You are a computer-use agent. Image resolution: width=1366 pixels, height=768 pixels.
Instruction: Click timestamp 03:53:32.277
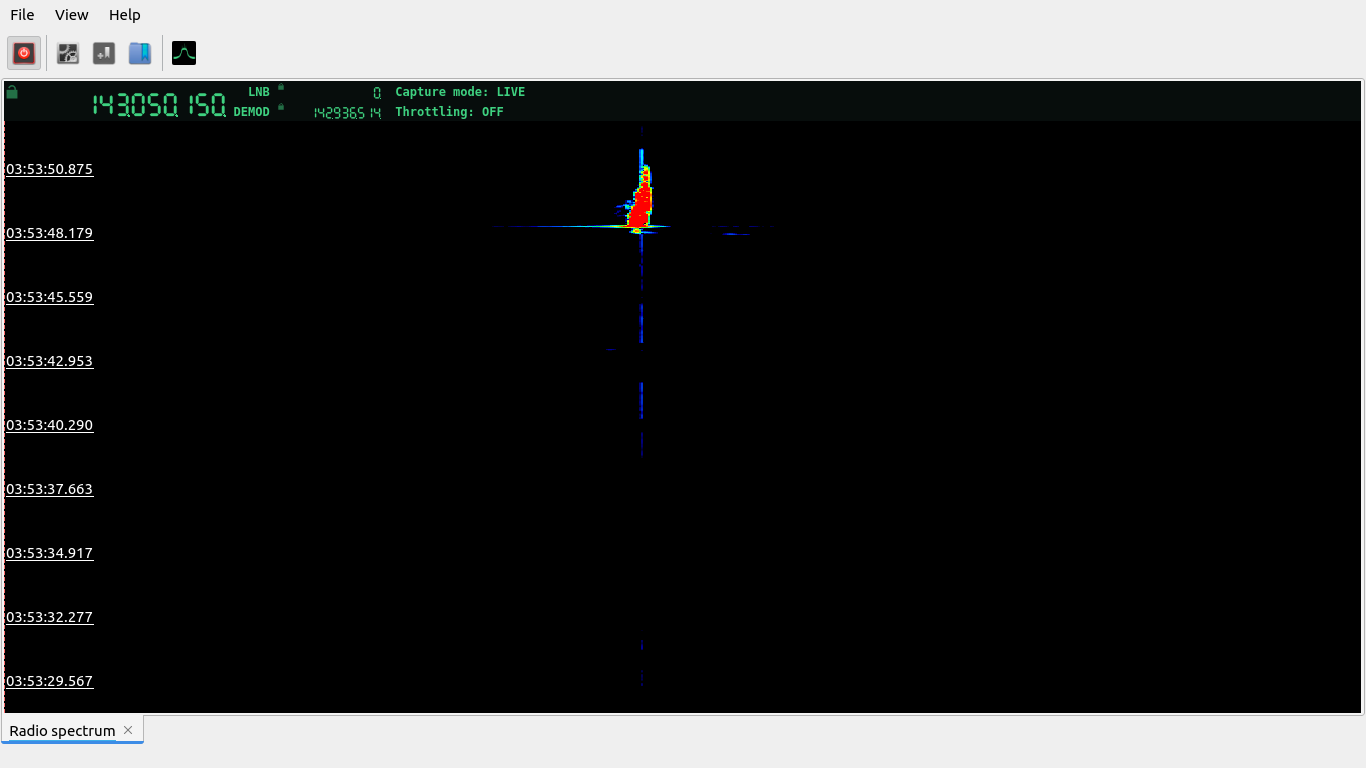tap(50, 617)
